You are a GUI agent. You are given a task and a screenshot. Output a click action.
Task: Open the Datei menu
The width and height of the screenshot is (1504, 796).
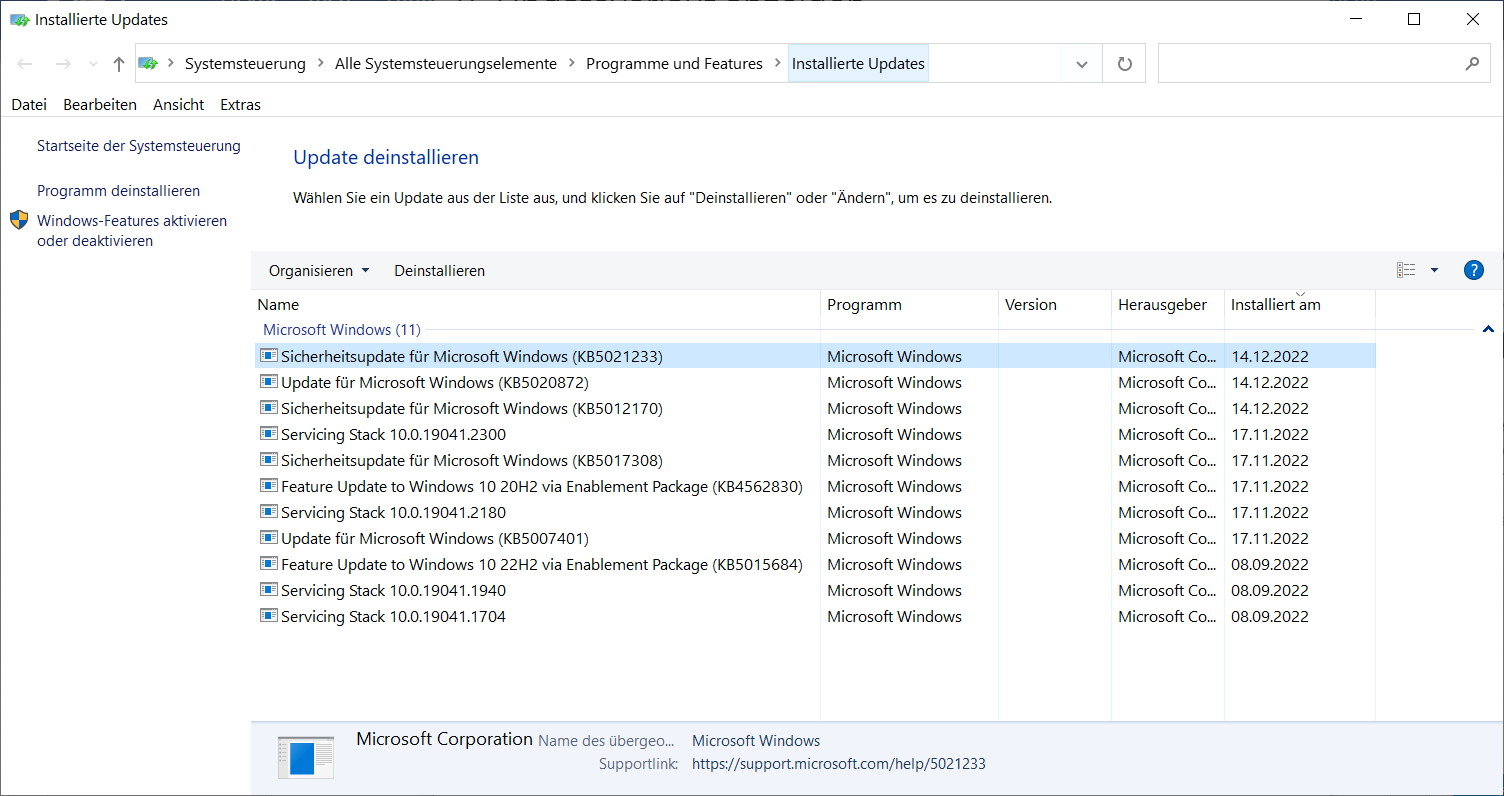29,104
